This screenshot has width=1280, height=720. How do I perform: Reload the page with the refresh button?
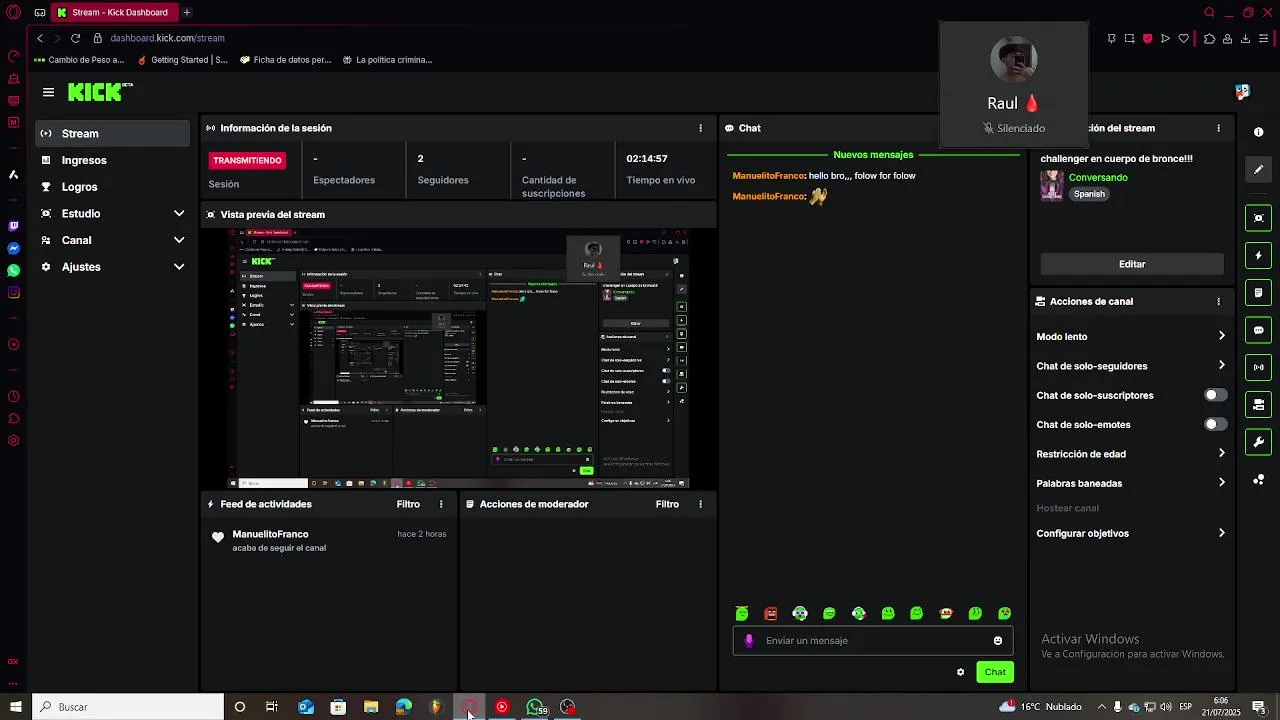coord(75,38)
